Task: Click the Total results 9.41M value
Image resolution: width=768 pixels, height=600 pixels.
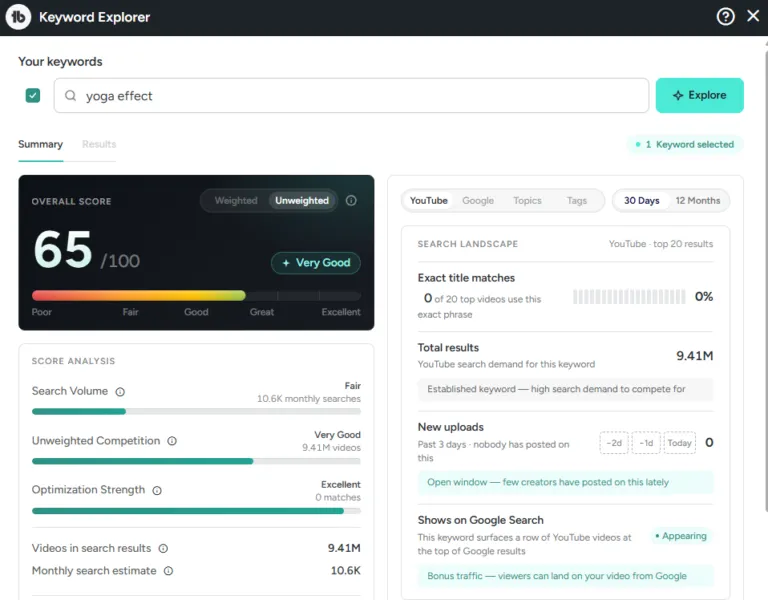Action: tap(695, 356)
